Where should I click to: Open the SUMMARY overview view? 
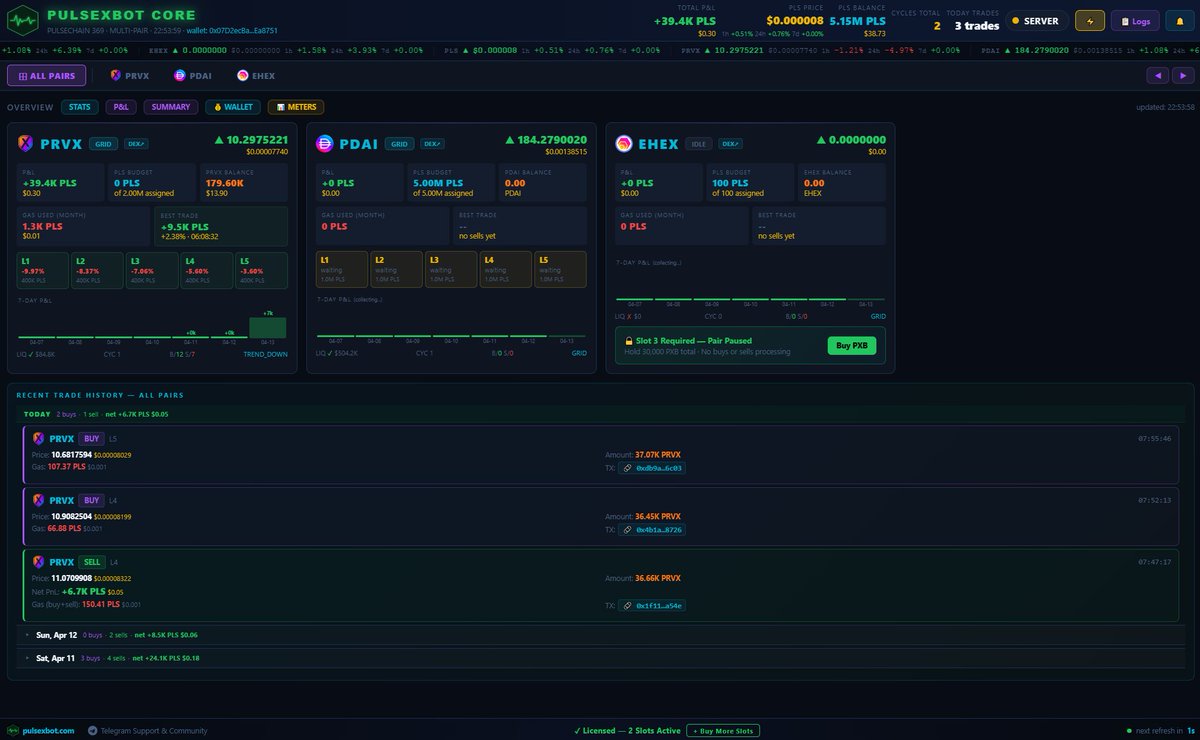[171, 107]
